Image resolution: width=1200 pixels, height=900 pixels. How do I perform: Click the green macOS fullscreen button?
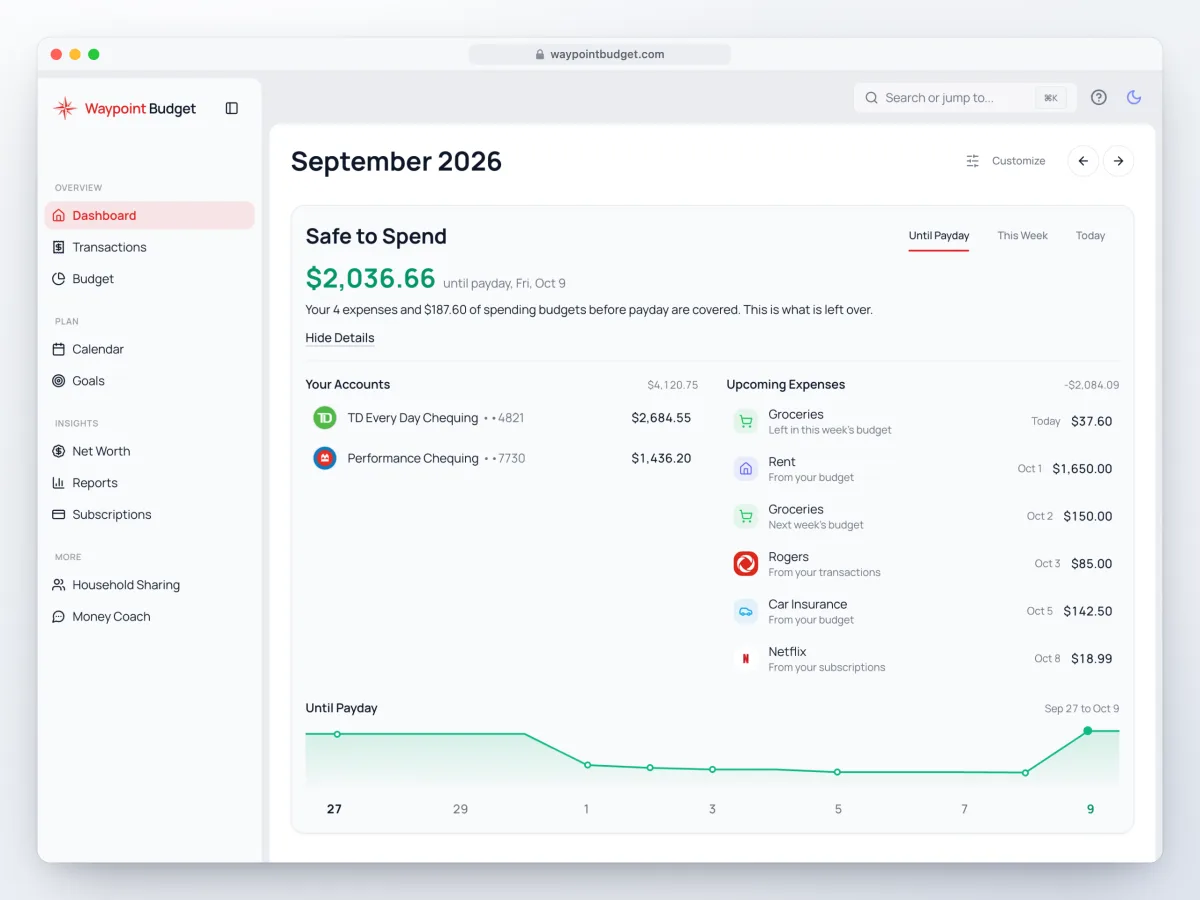click(94, 55)
